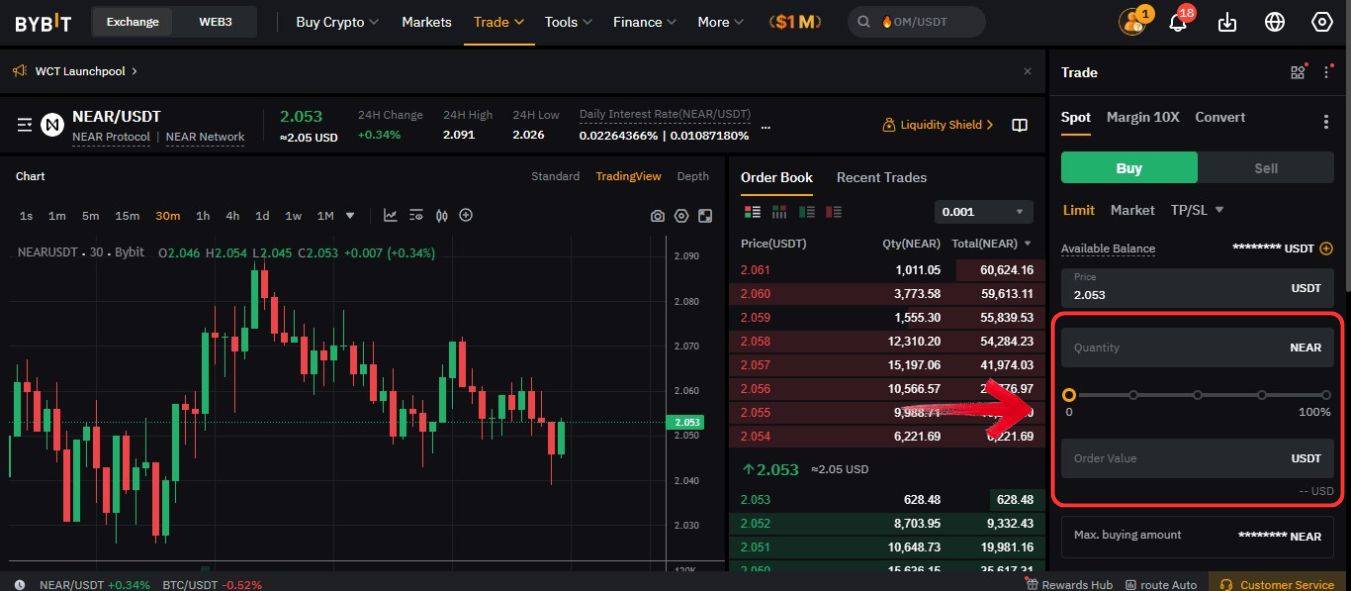Switch to the Margin 10X tab
1351x591 pixels.
coord(1143,118)
